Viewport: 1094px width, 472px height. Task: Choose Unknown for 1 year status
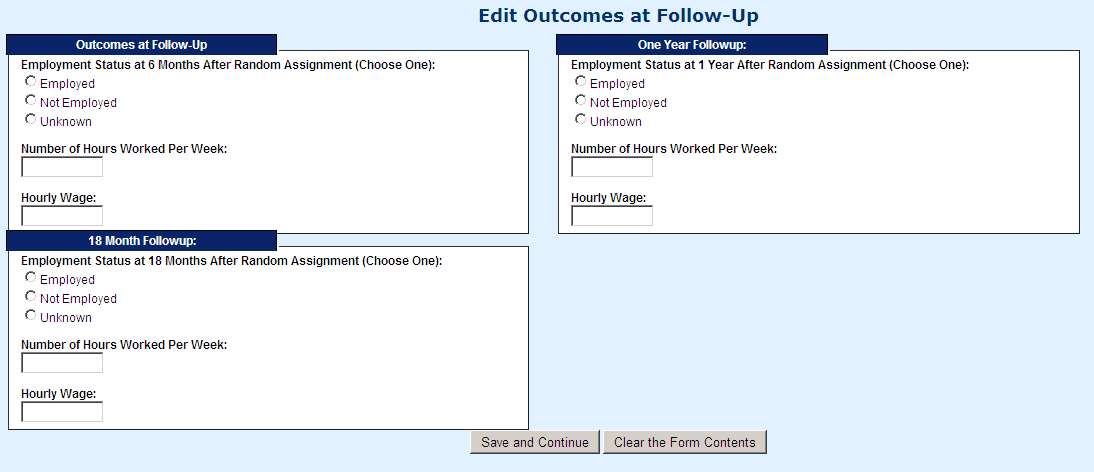tap(581, 120)
